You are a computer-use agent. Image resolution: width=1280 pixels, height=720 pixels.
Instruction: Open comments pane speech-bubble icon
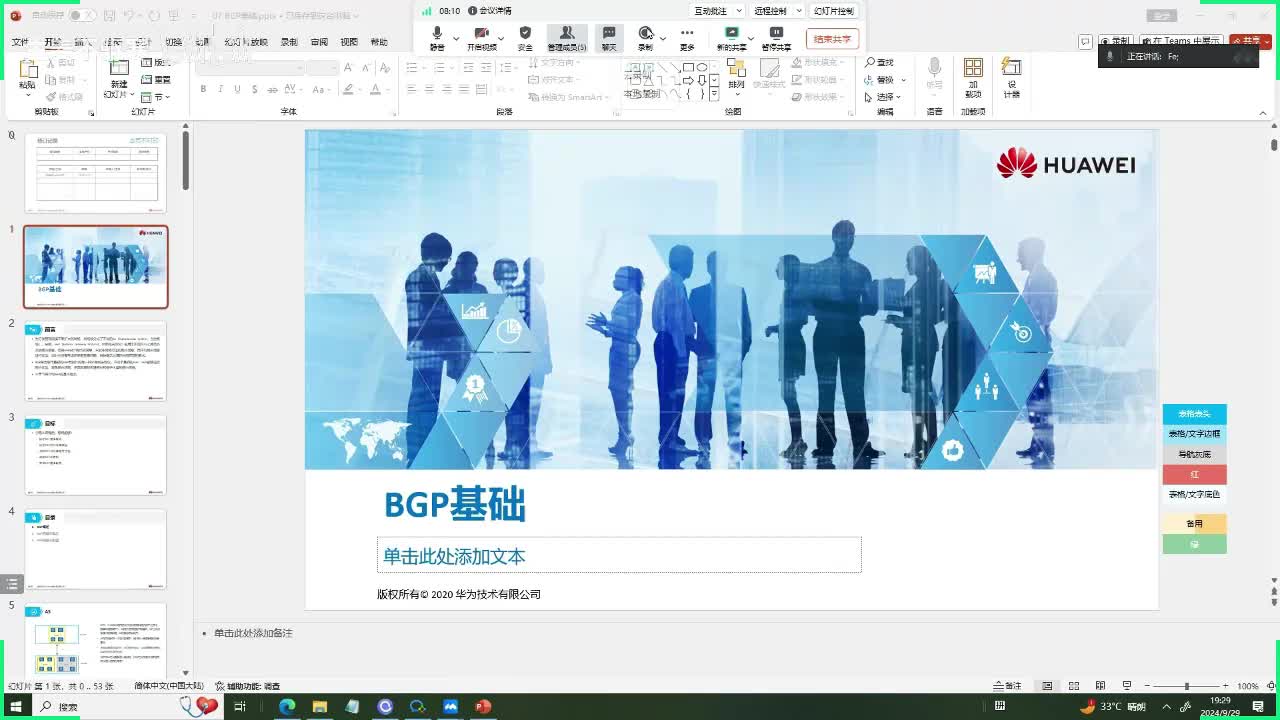1085,42
